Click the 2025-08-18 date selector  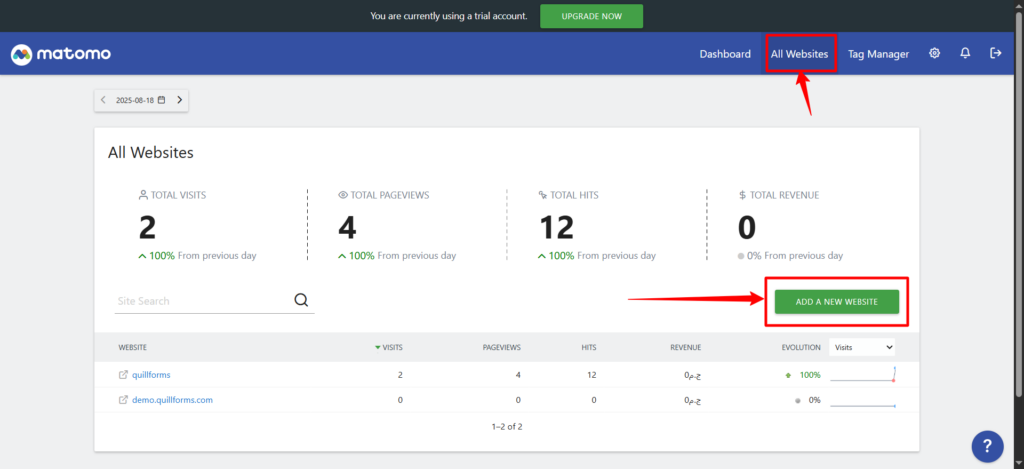tap(141, 101)
